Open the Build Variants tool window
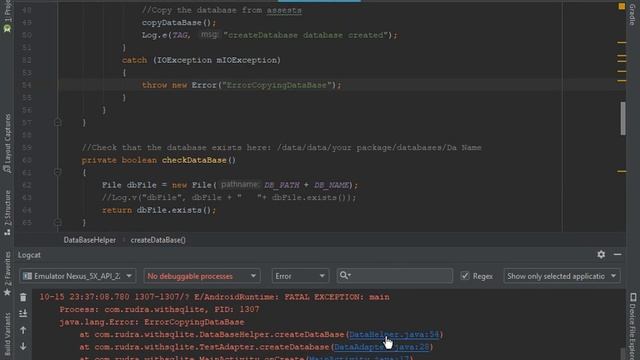 [x=7, y=335]
